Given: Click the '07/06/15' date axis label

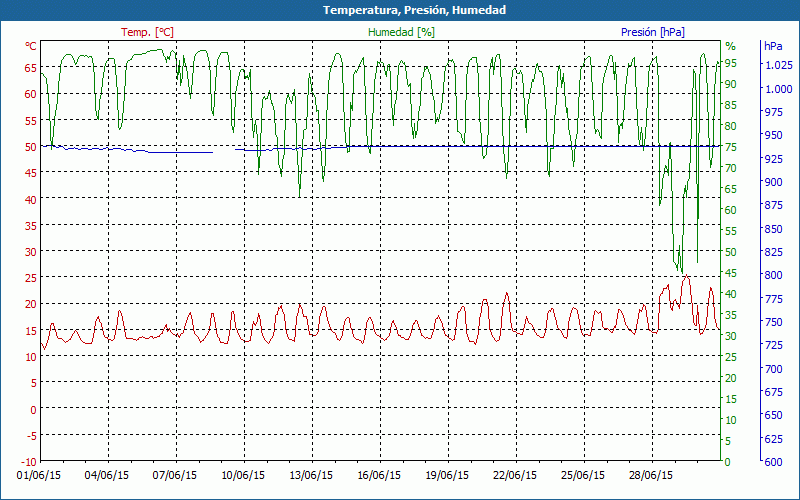Looking at the screenshot, I should tap(174, 475).
